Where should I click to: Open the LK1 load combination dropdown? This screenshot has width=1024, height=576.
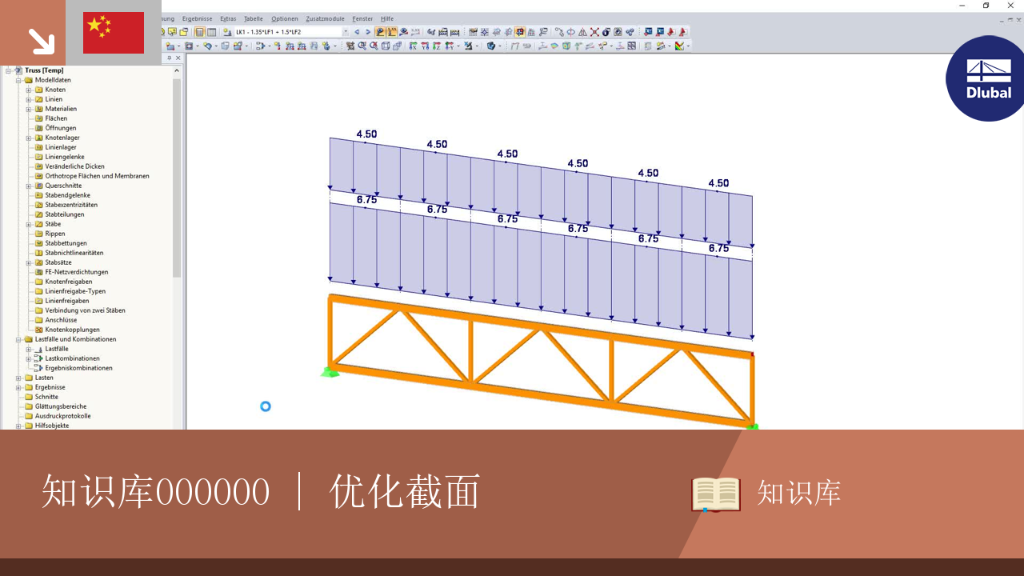pos(345,32)
